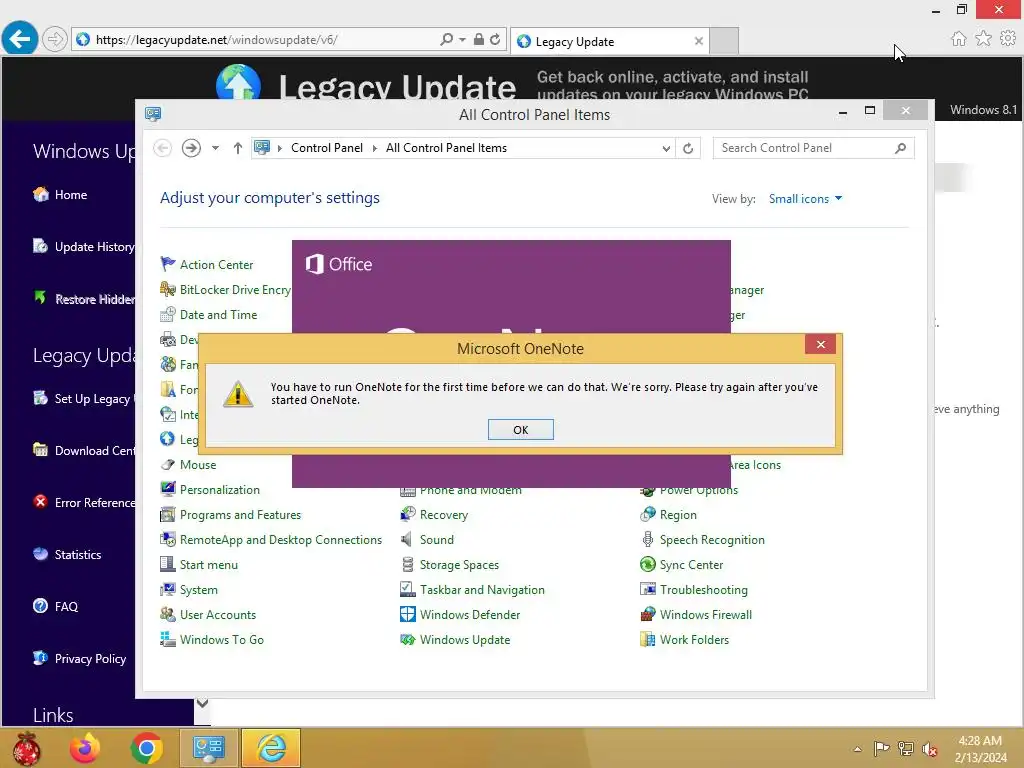Click the Troubleshooting icon
Screen dimensions: 1024x768
(x=648, y=590)
